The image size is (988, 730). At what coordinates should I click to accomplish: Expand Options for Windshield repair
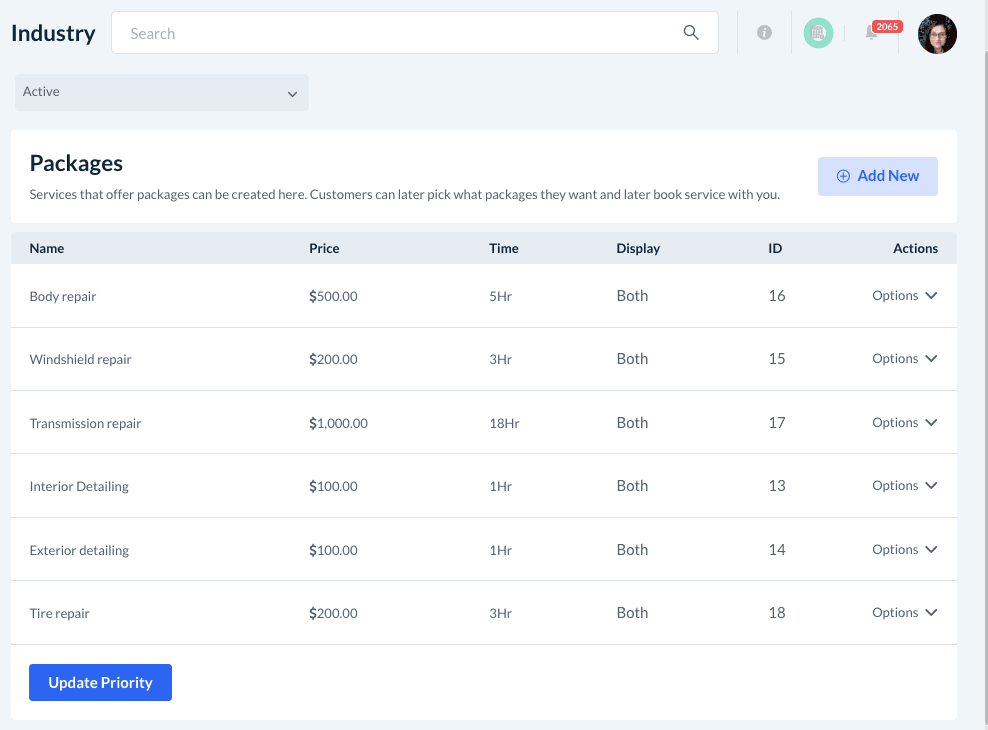[x=904, y=359]
